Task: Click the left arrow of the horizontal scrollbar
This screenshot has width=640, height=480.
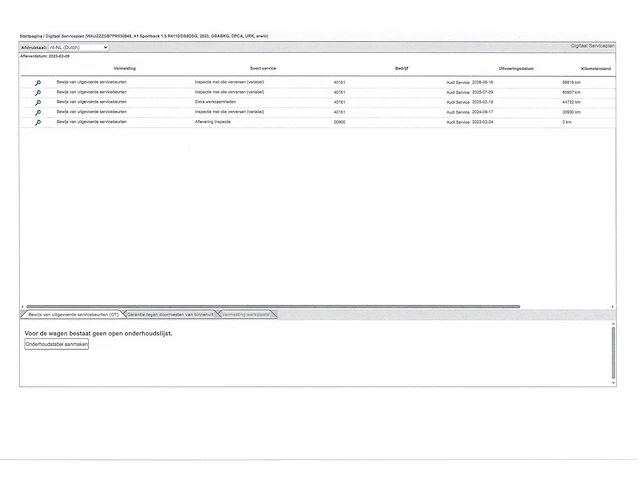Action: click(22, 307)
